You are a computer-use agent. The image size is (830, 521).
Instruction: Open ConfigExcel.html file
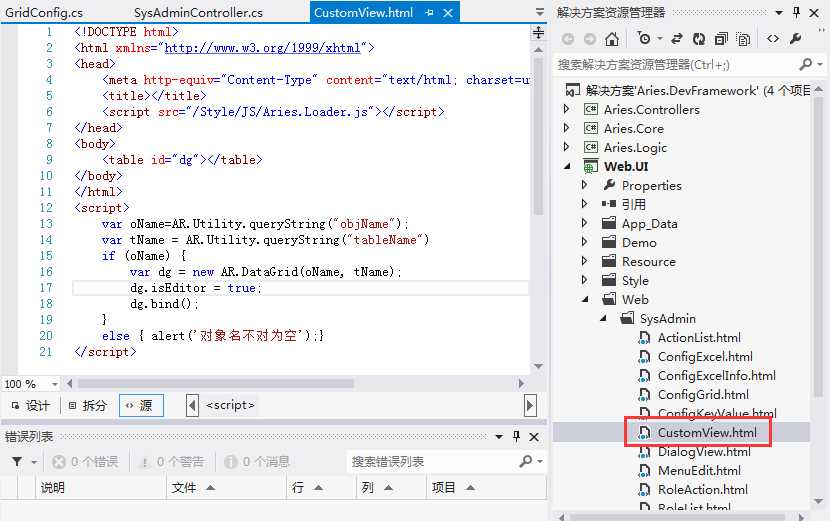(x=705, y=356)
